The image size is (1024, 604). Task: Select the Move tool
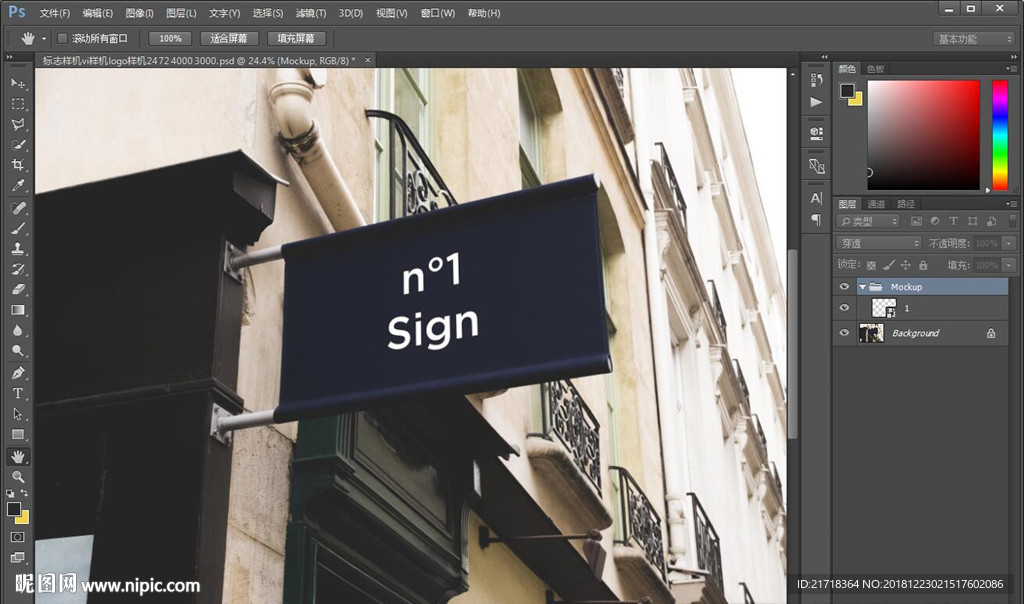pyautogui.click(x=18, y=84)
